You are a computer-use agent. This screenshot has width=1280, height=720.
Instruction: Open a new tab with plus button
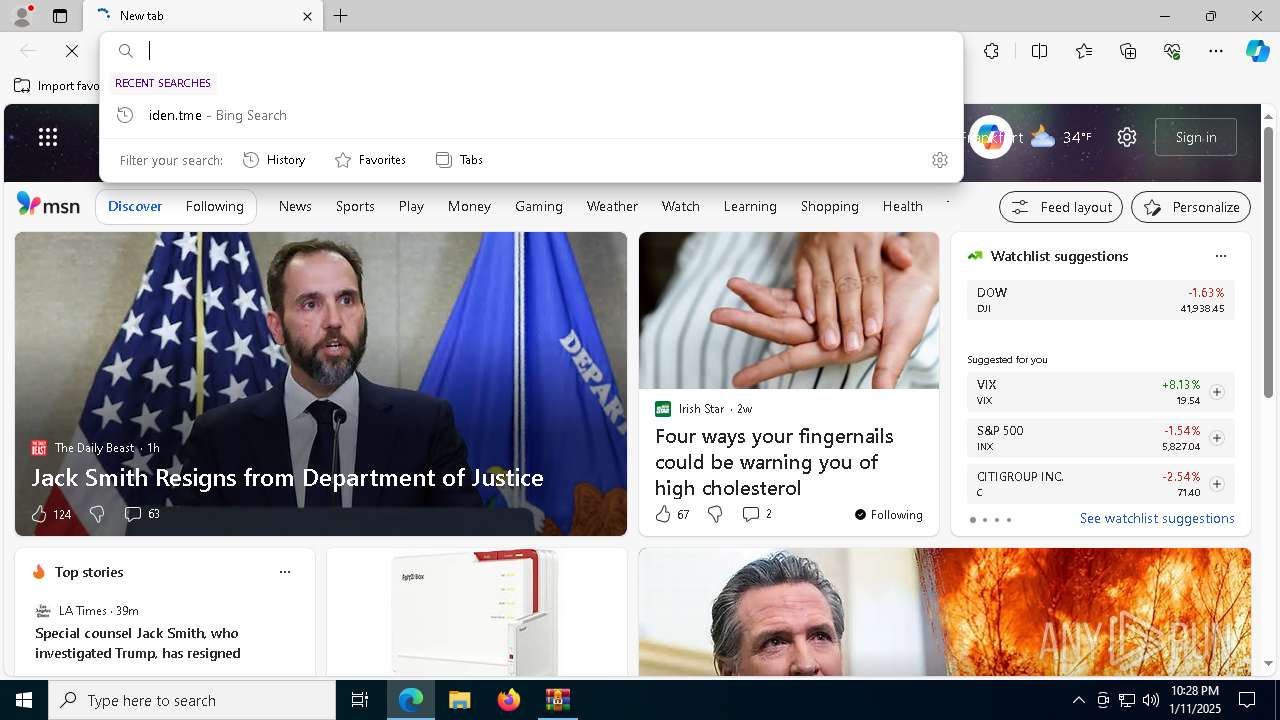coord(341,16)
